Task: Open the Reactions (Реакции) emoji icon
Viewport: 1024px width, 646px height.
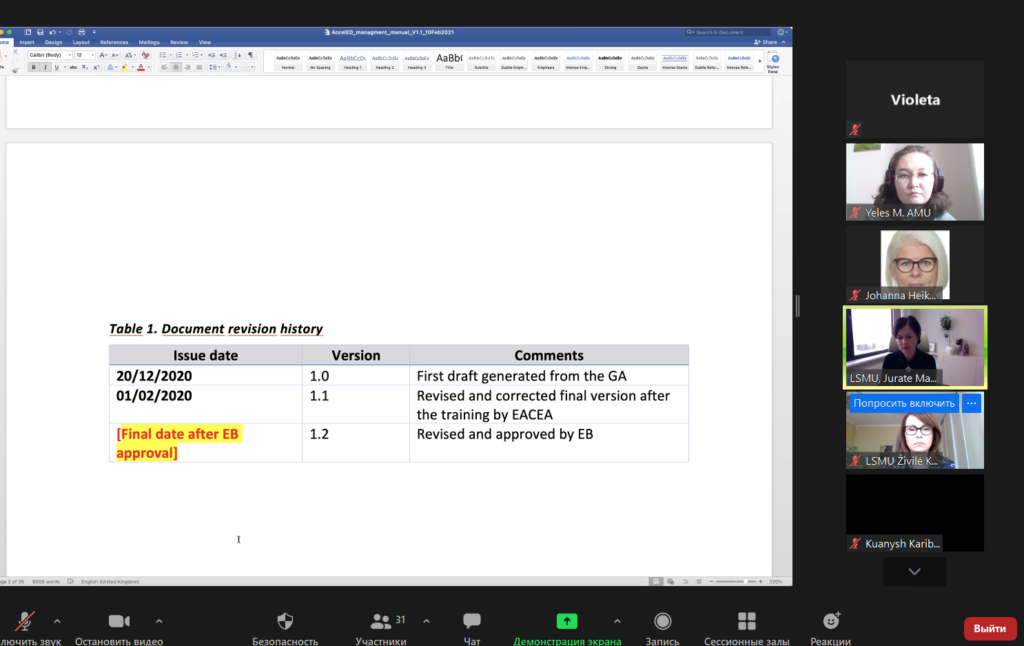Action: point(831,621)
